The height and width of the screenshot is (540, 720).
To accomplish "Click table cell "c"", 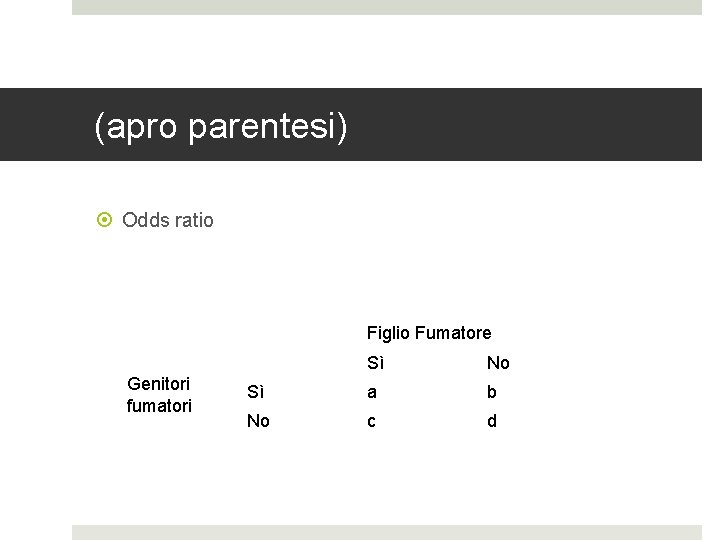I will [372, 421].
